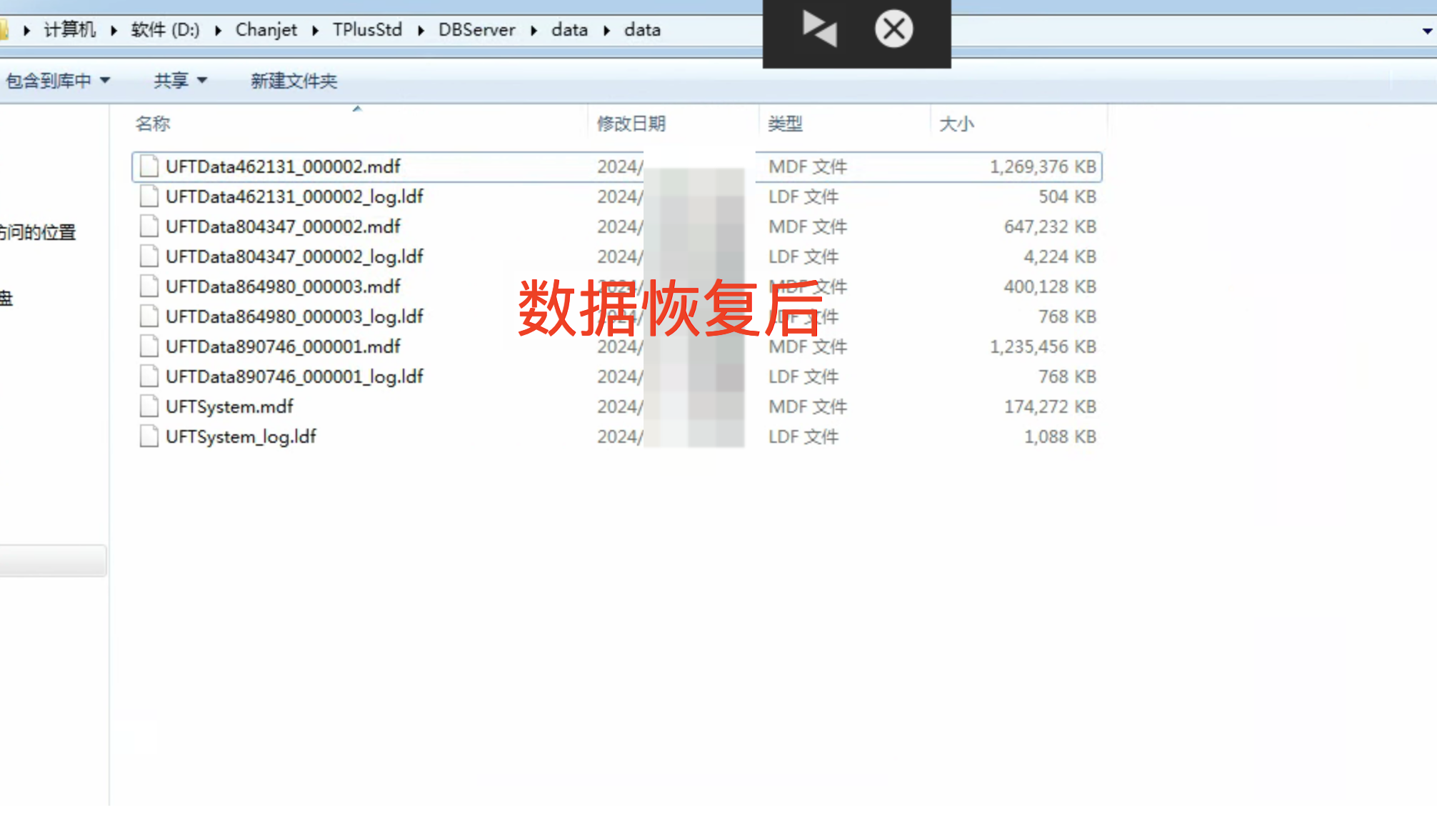Screen dimensions: 1437x840
Task: Sort files by 类型 column header
Action: coord(785,124)
